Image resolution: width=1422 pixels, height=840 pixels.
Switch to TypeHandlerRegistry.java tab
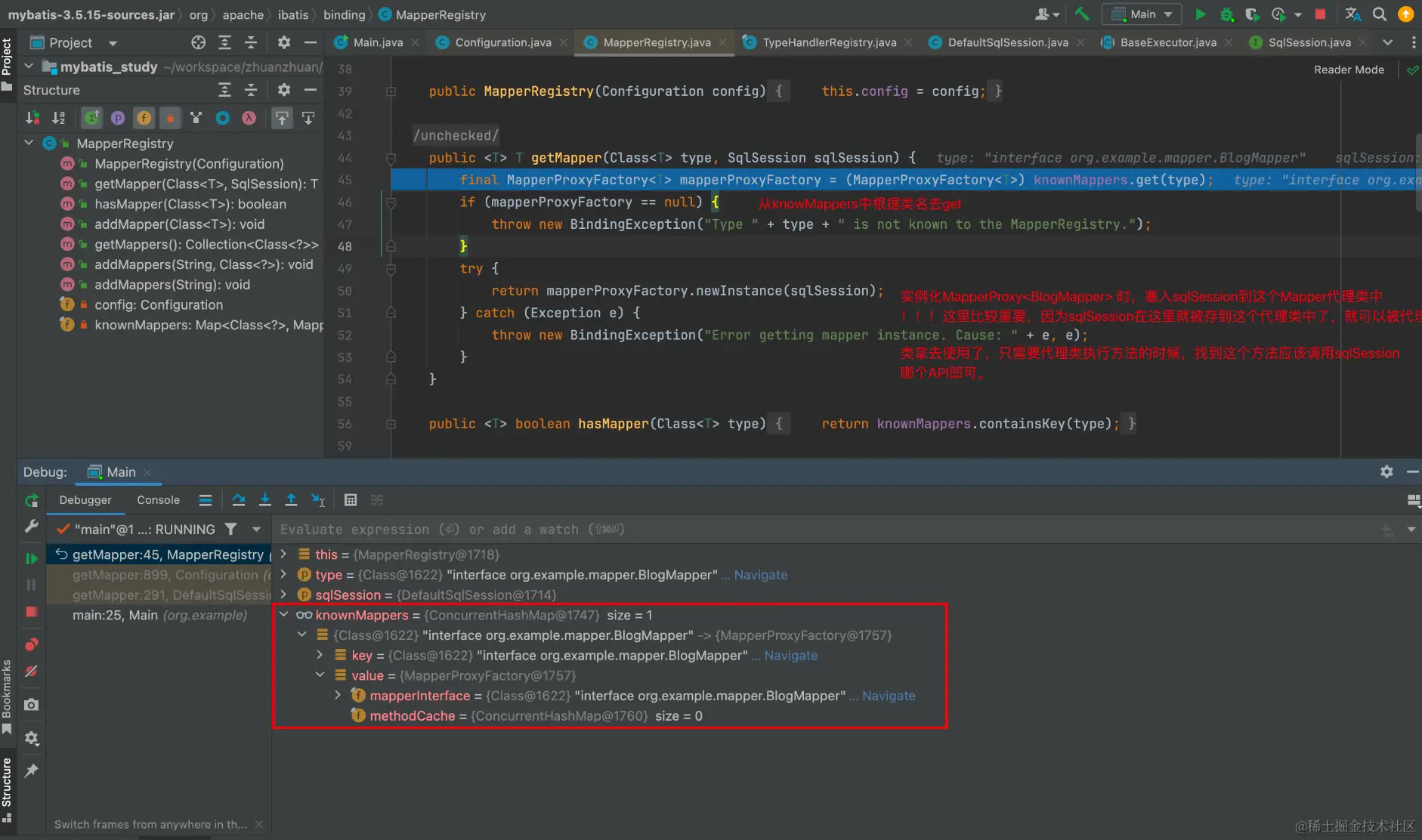tap(829, 42)
